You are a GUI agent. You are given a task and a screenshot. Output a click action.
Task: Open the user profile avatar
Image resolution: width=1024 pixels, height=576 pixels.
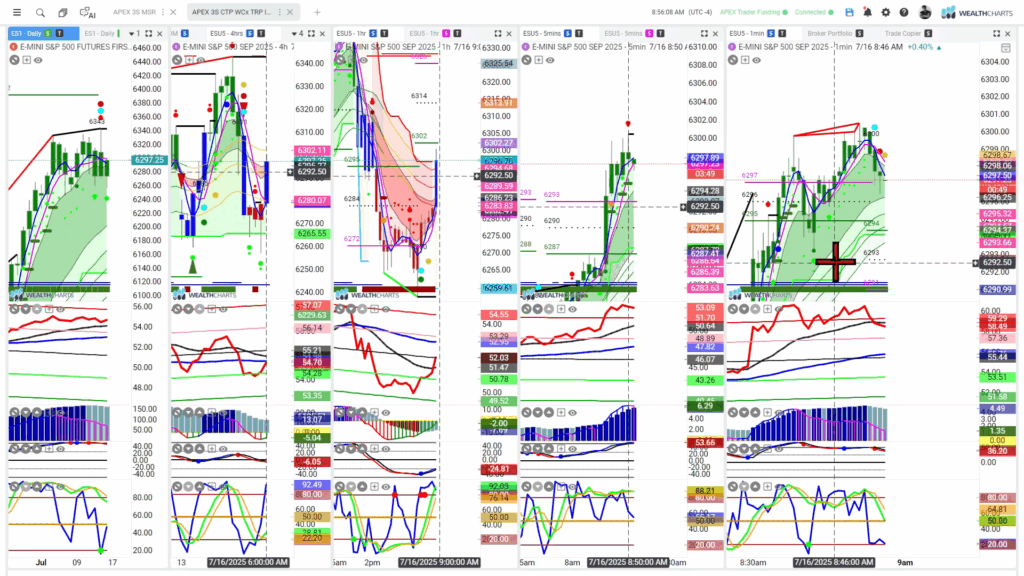(x=925, y=12)
